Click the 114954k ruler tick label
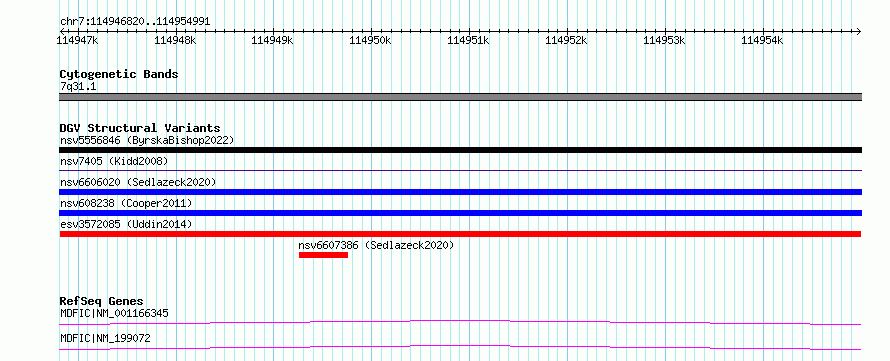 coord(762,40)
